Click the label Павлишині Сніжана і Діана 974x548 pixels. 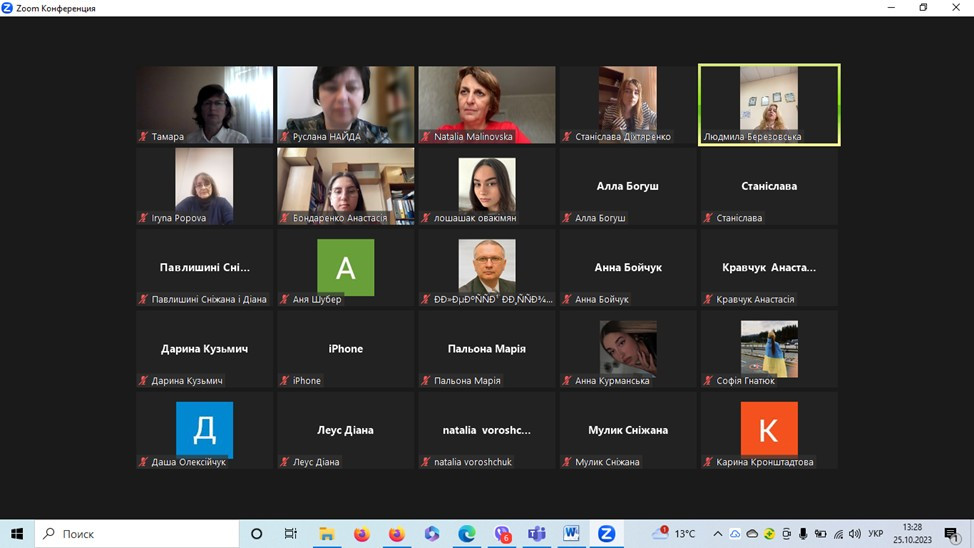209,299
